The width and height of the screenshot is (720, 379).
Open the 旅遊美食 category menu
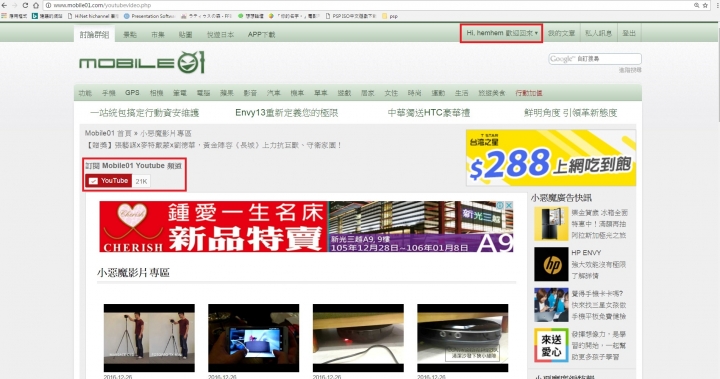[x=492, y=93]
